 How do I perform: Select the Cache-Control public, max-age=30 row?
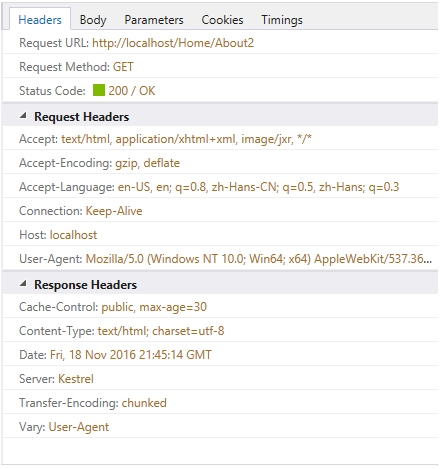(220, 307)
